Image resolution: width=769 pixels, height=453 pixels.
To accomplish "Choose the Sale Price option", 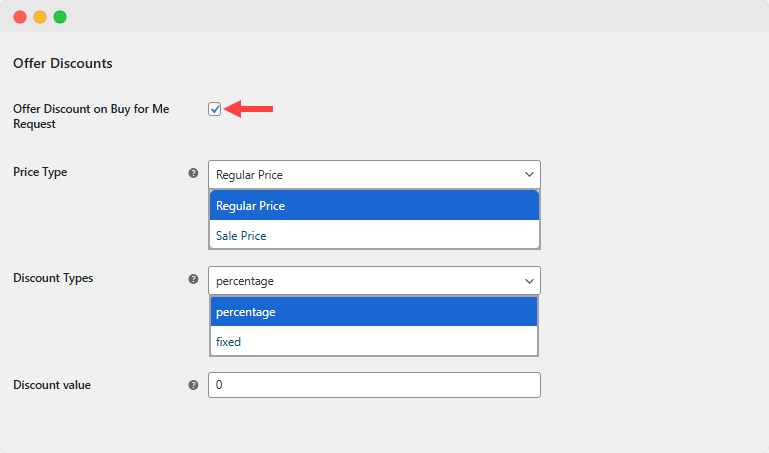I will [374, 236].
